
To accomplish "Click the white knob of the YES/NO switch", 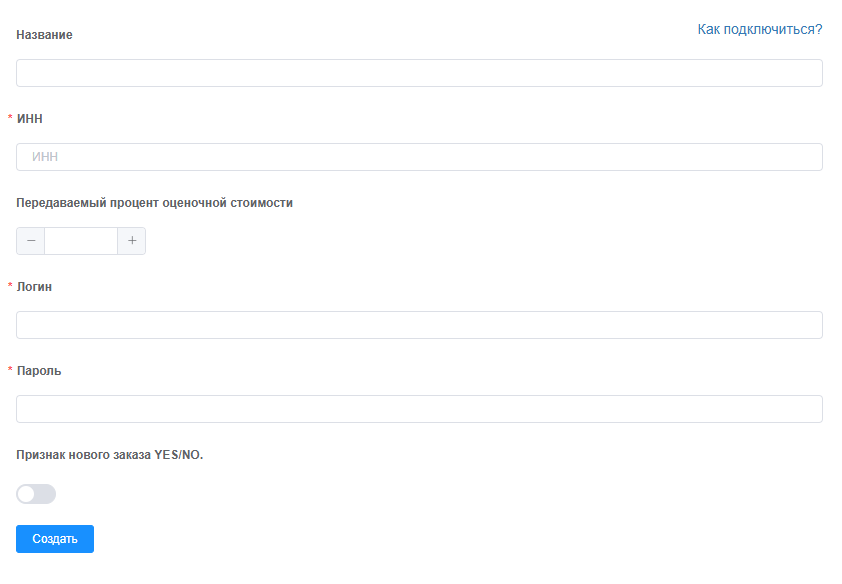I will [x=27, y=494].
